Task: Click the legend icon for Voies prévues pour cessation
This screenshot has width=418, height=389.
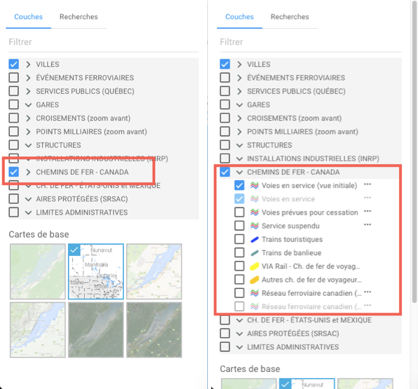Action: pos(255,212)
